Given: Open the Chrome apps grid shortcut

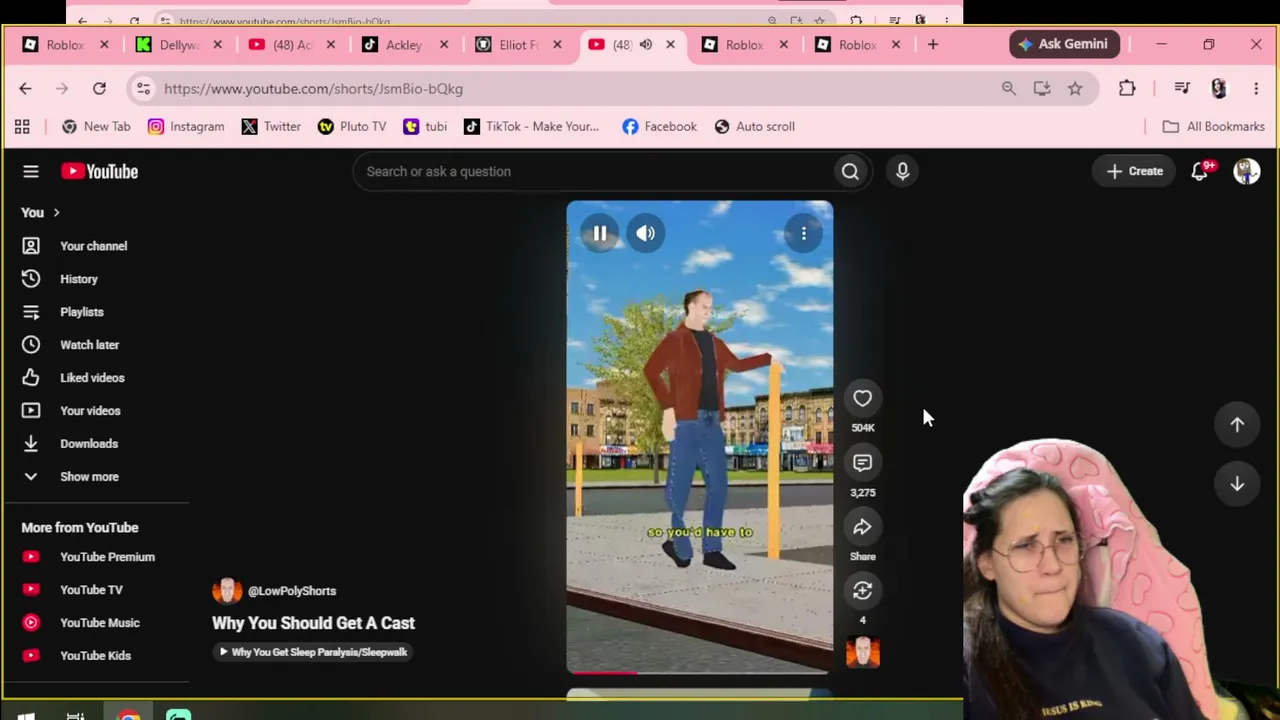Looking at the screenshot, I should tap(22, 127).
